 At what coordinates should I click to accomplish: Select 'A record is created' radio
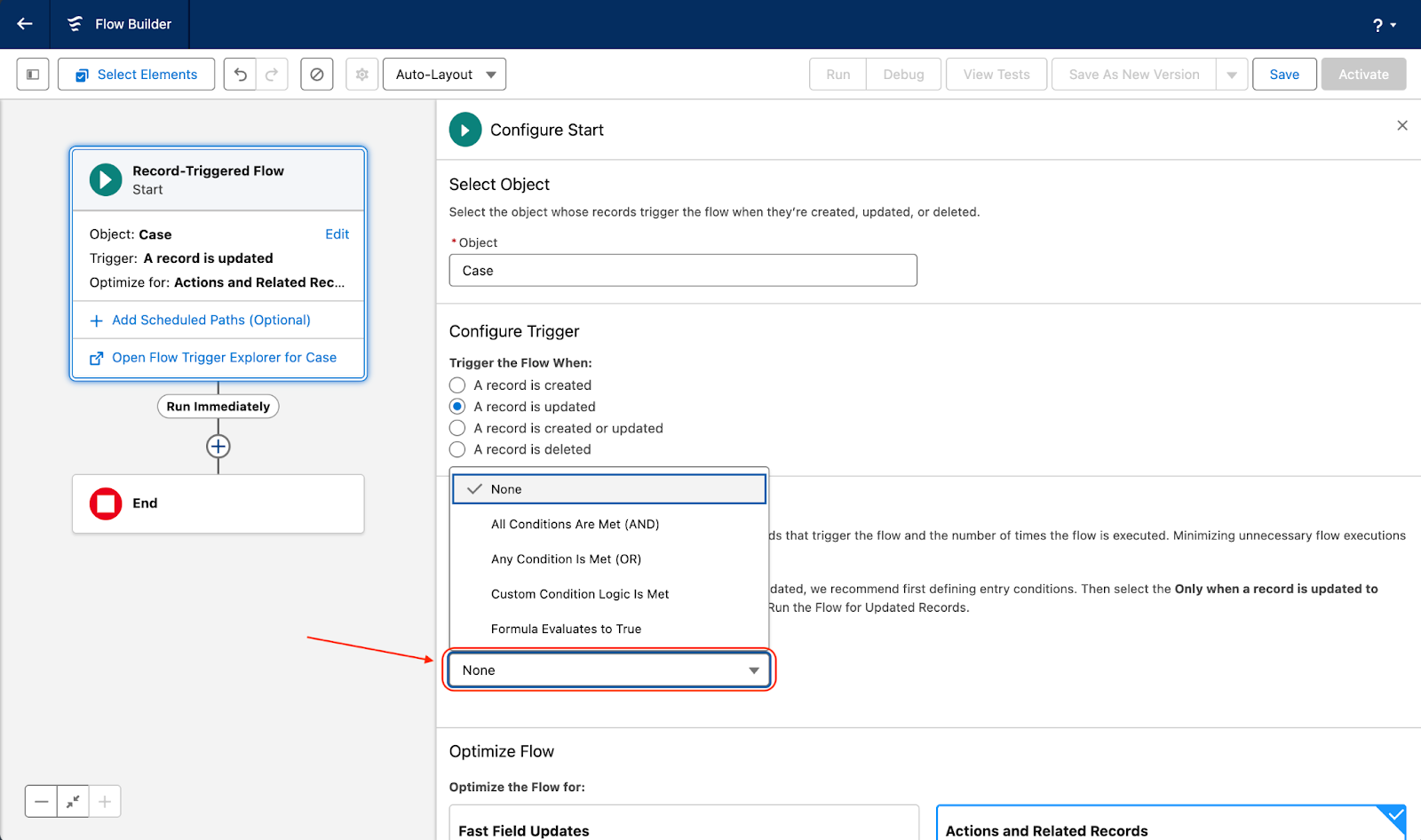457,385
